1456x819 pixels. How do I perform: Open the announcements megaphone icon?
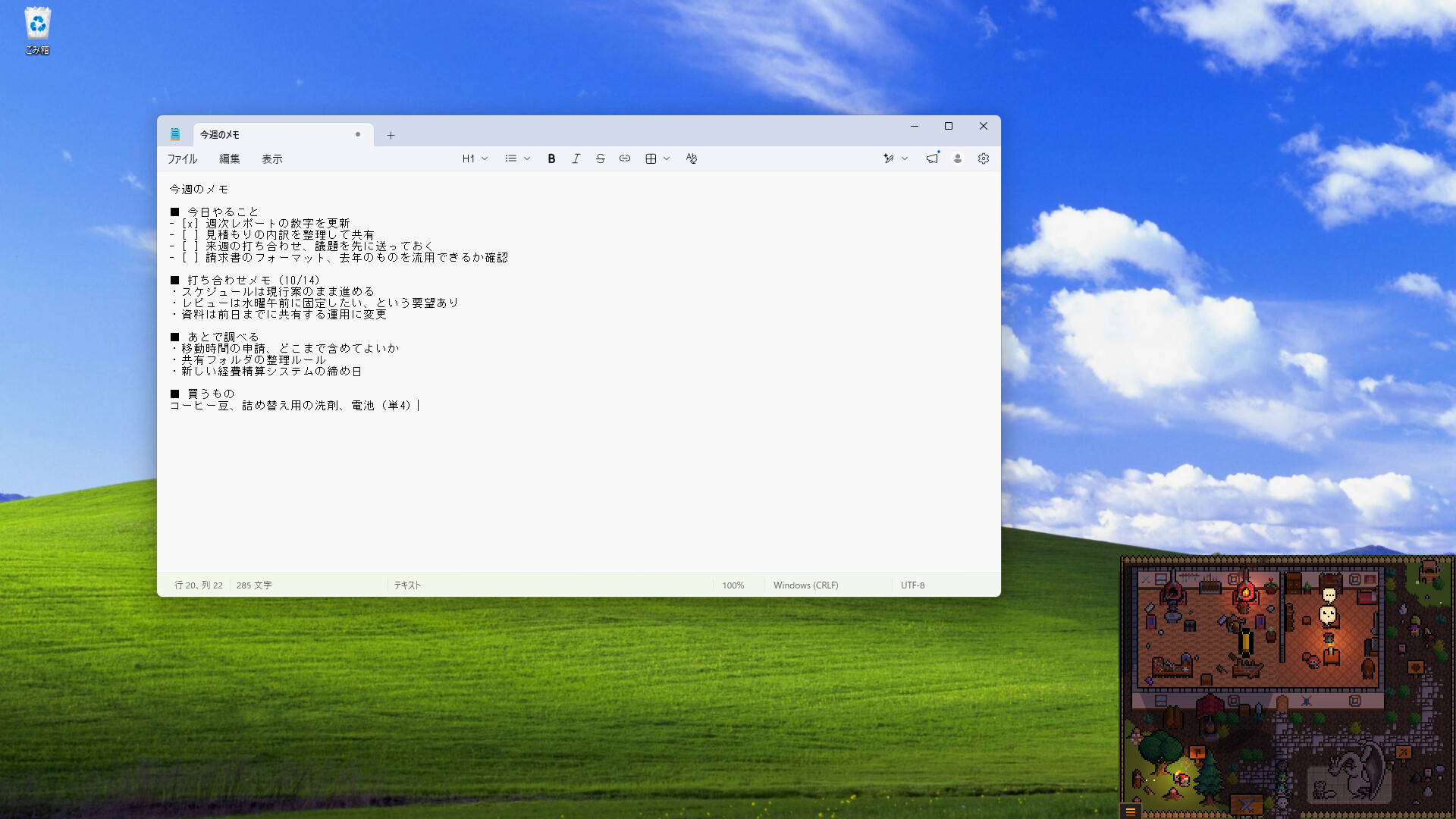pyautogui.click(x=932, y=158)
